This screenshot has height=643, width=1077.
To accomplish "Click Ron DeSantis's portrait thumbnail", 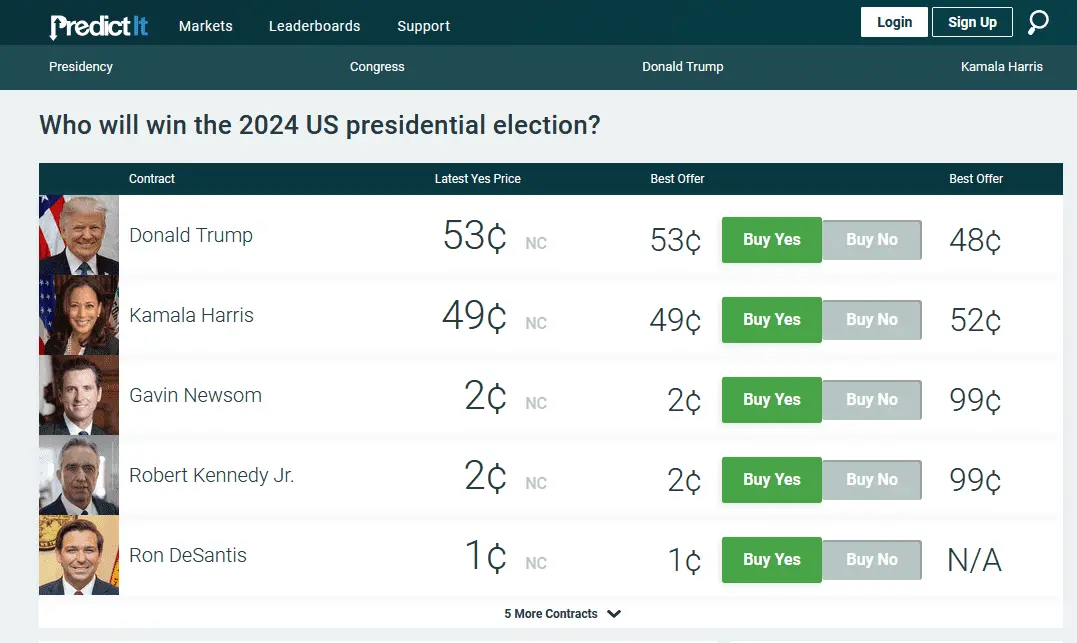I will [79, 555].
